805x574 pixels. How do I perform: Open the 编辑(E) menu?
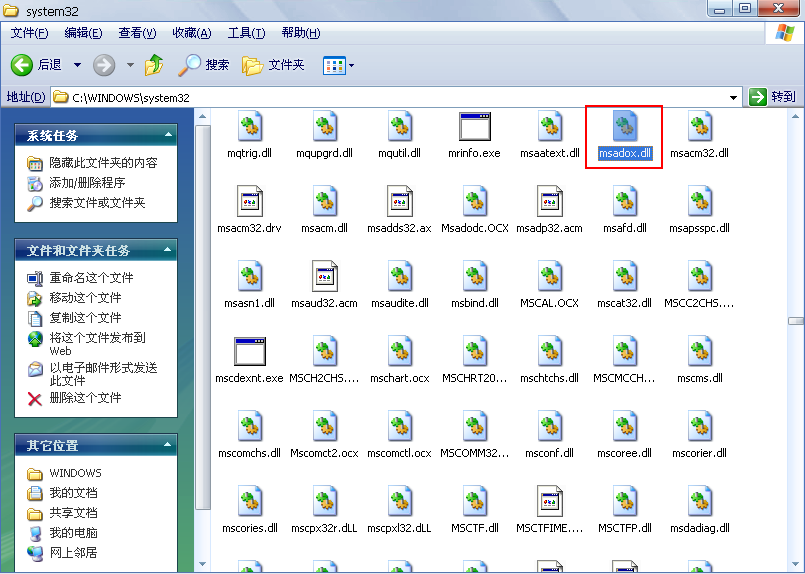point(83,33)
